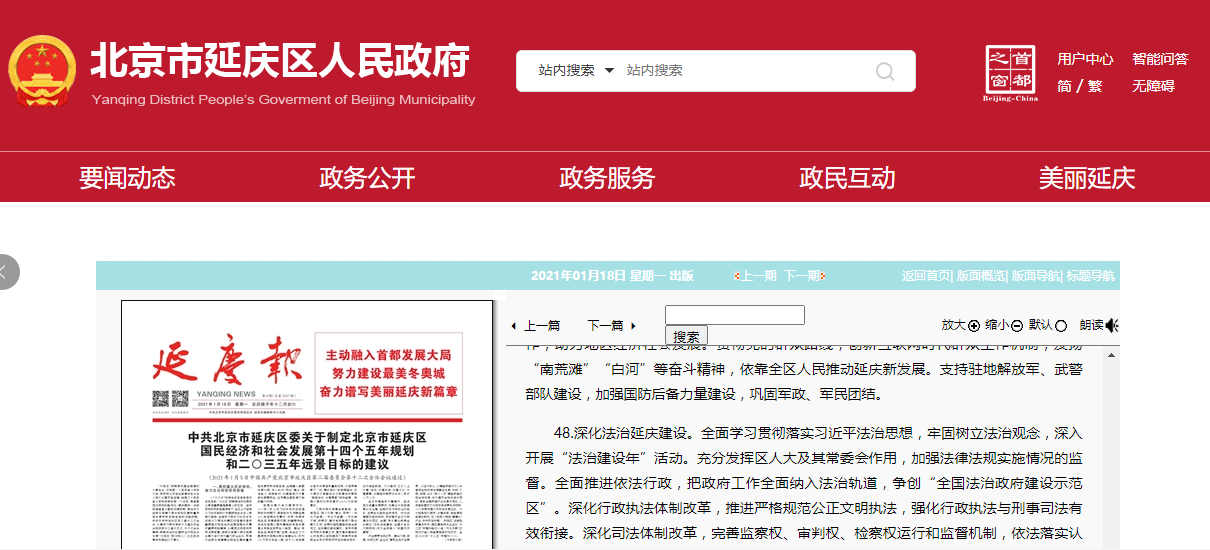
Task: Open the 政务公开 menu
Action: pos(367,178)
